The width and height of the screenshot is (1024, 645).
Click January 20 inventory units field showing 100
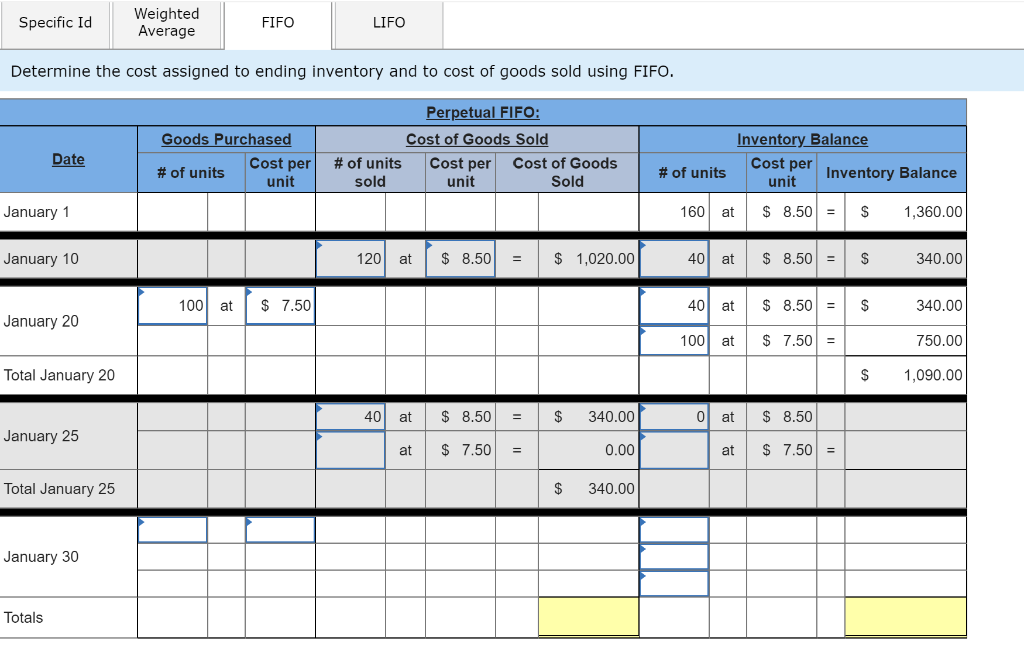click(x=674, y=341)
